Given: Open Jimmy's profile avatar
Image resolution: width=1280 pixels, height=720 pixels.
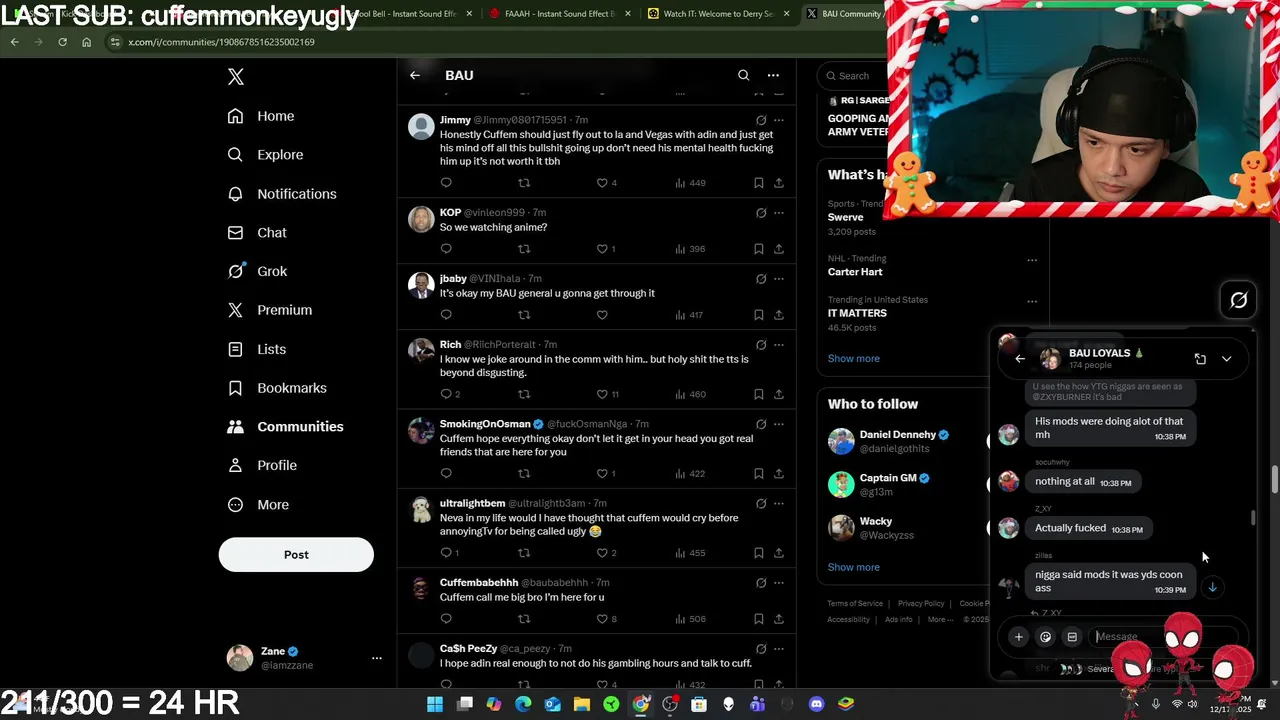Looking at the screenshot, I should tap(422, 126).
